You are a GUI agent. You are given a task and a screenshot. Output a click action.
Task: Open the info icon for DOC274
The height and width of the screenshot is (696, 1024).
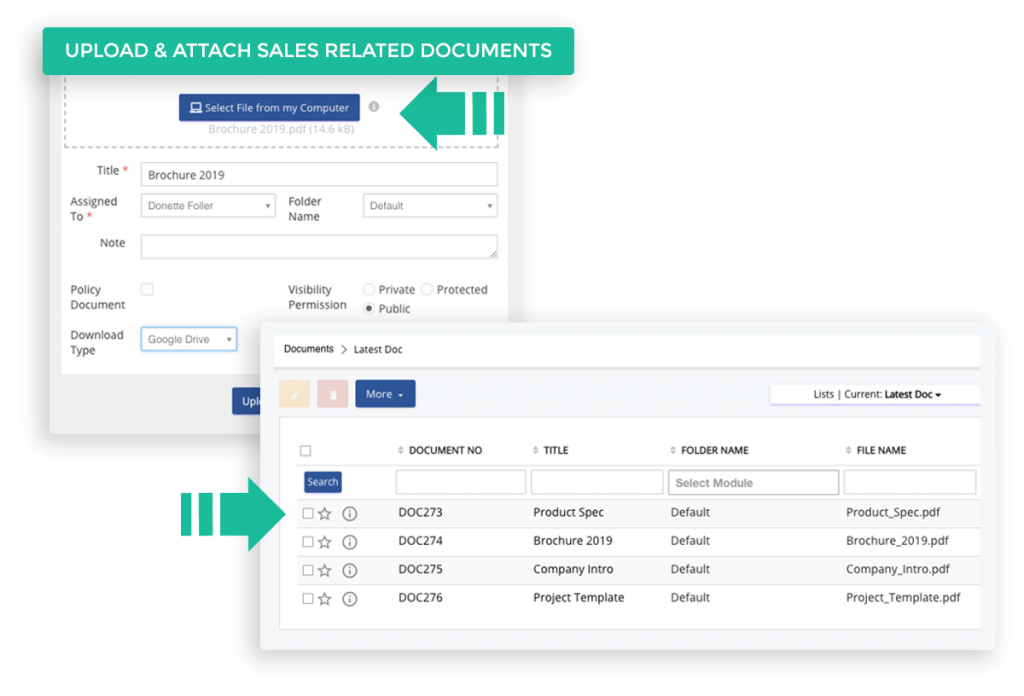pyautogui.click(x=347, y=541)
